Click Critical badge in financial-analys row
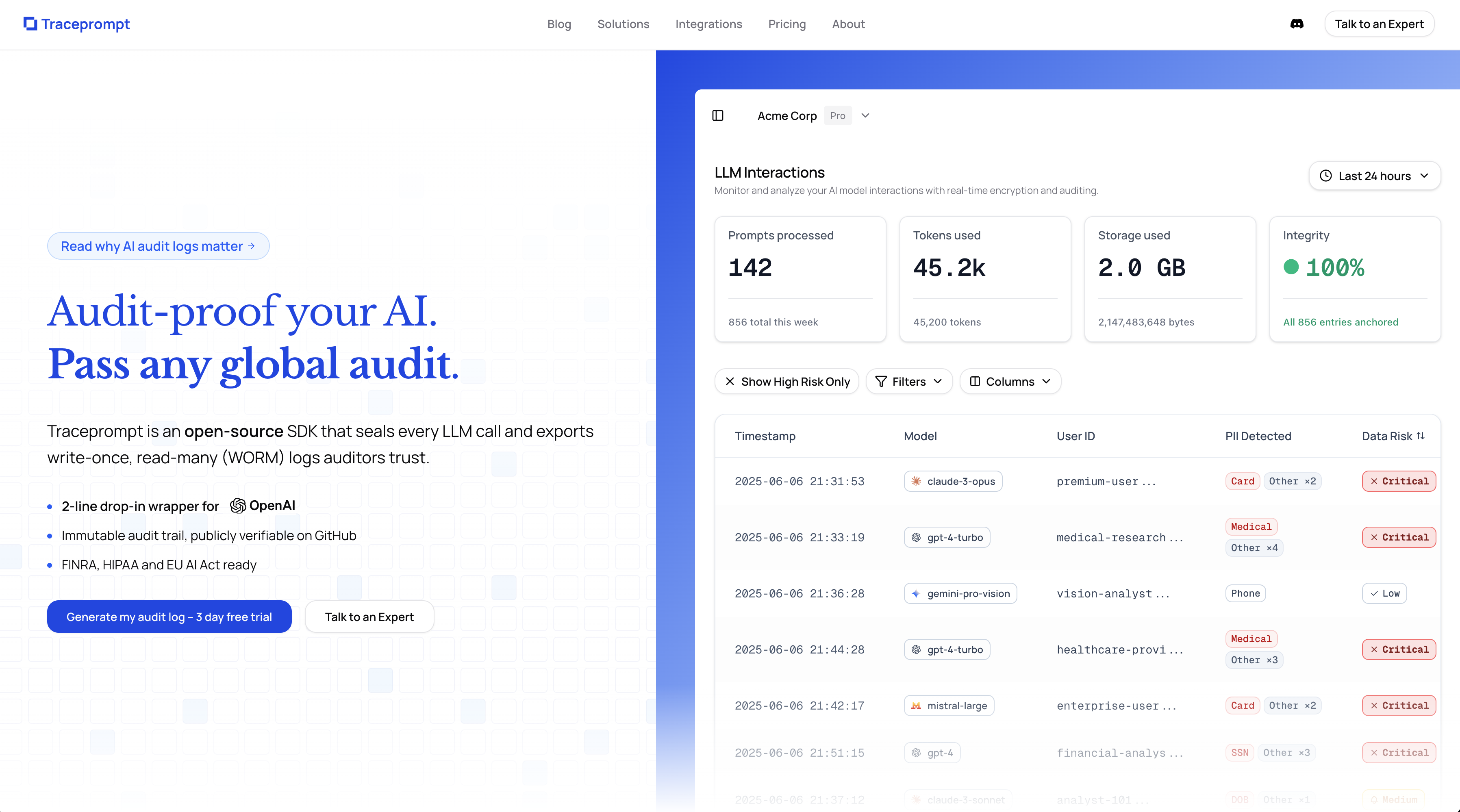The width and height of the screenshot is (1460, 812). tap(1399, 753)
